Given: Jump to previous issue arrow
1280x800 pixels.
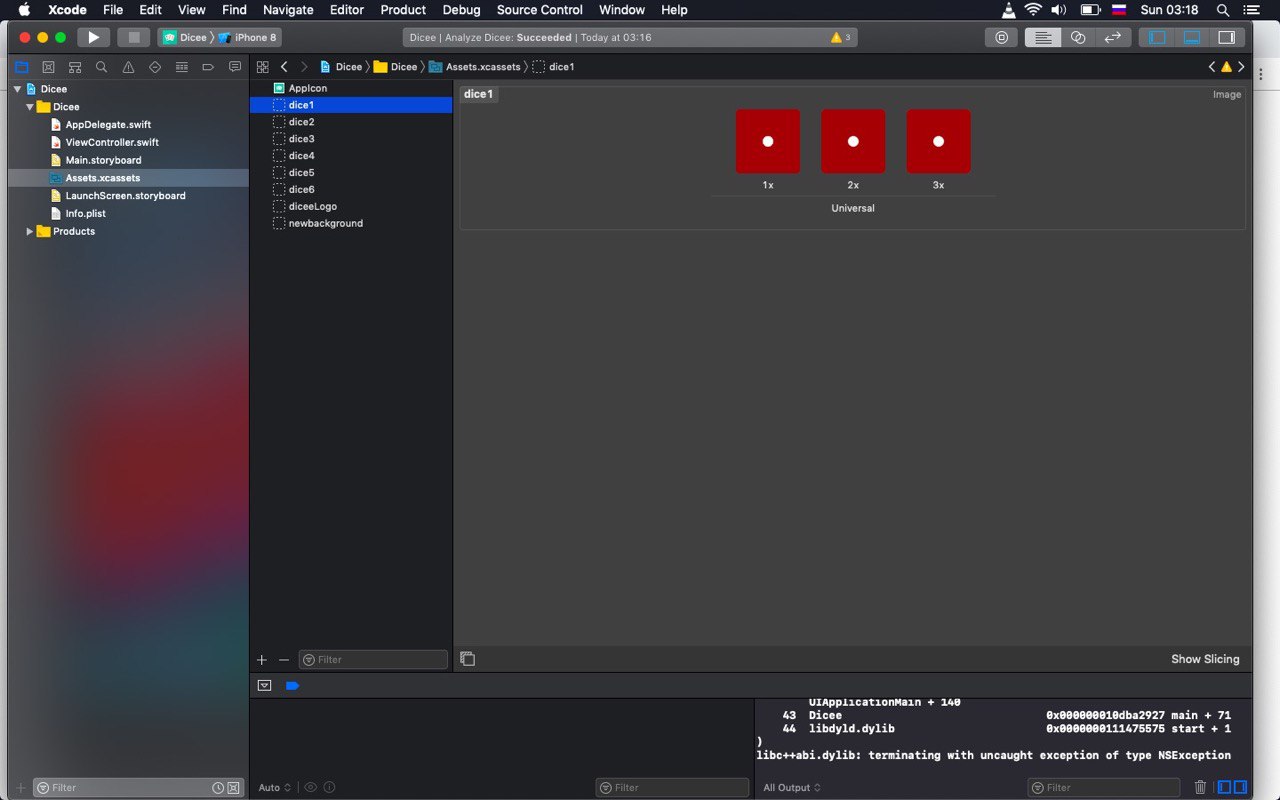Looking at the screenshot, I should 1212,67.
